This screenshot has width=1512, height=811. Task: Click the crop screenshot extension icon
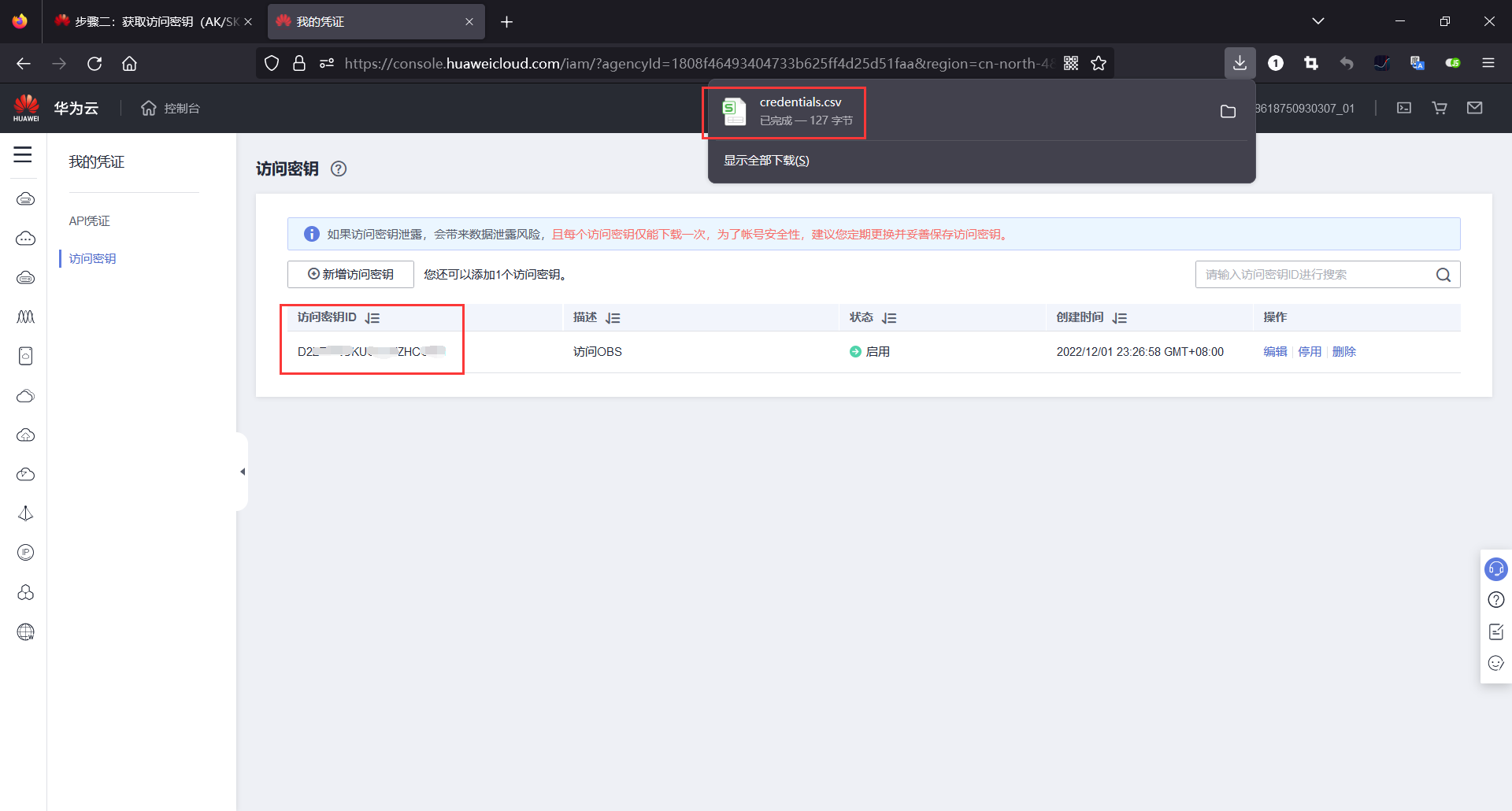tap(1311, 63)
